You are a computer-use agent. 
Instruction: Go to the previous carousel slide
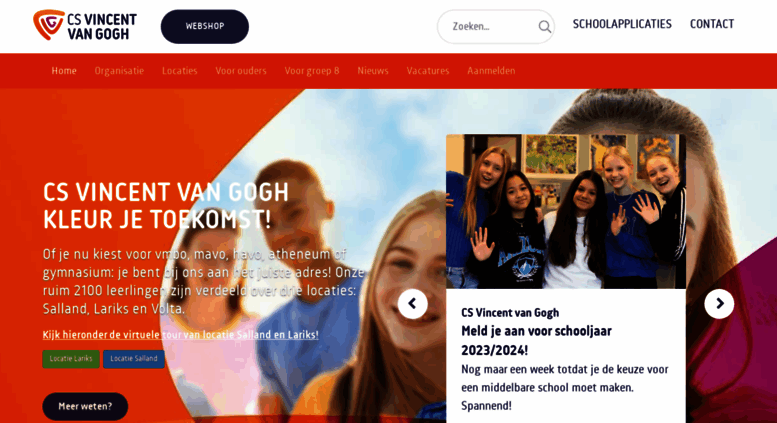[x=412, y=304]
